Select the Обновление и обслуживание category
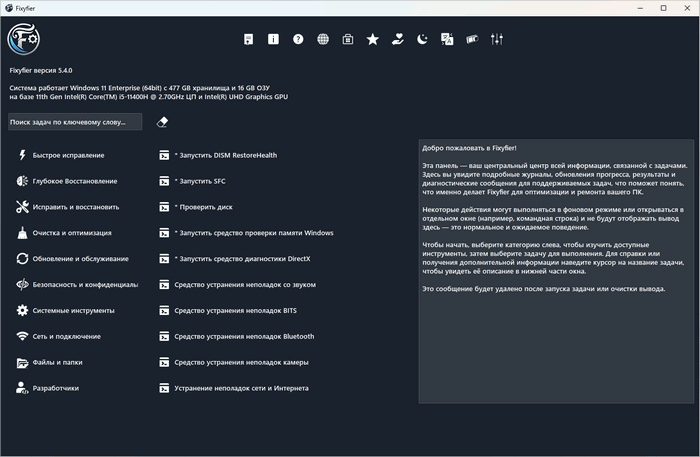This screenshot has height=457, width=700. pos(80,259)
